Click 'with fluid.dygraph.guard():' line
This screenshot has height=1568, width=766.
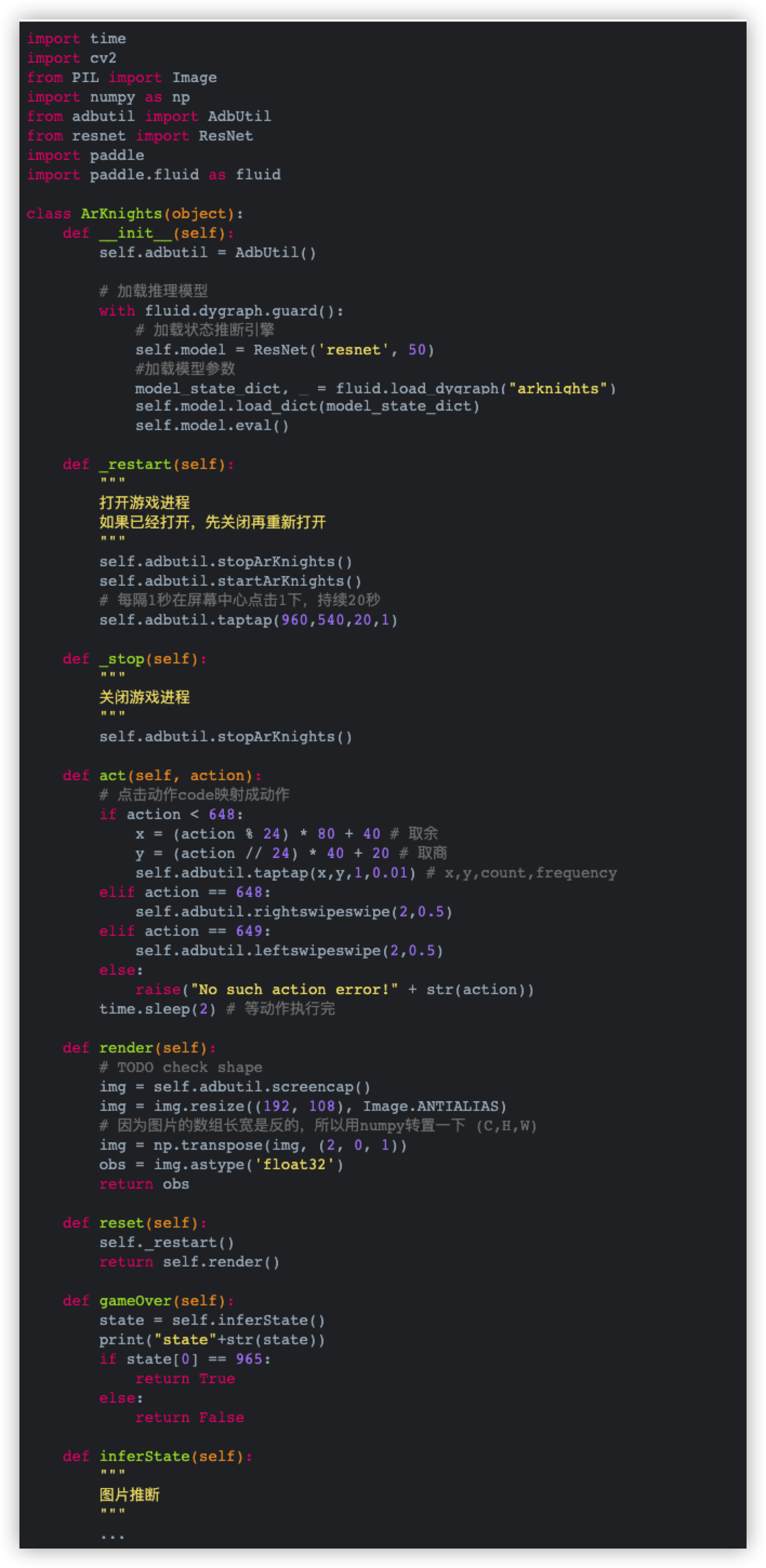click(221, 311)
